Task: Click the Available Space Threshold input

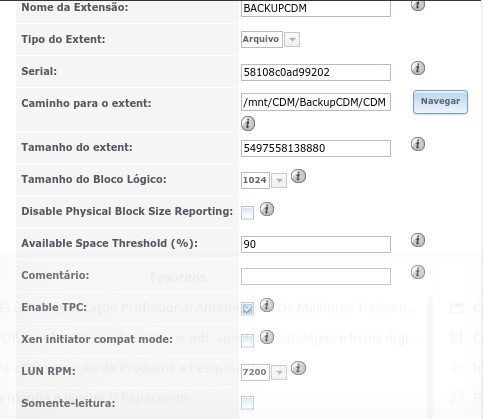Action: click(316, 244)
